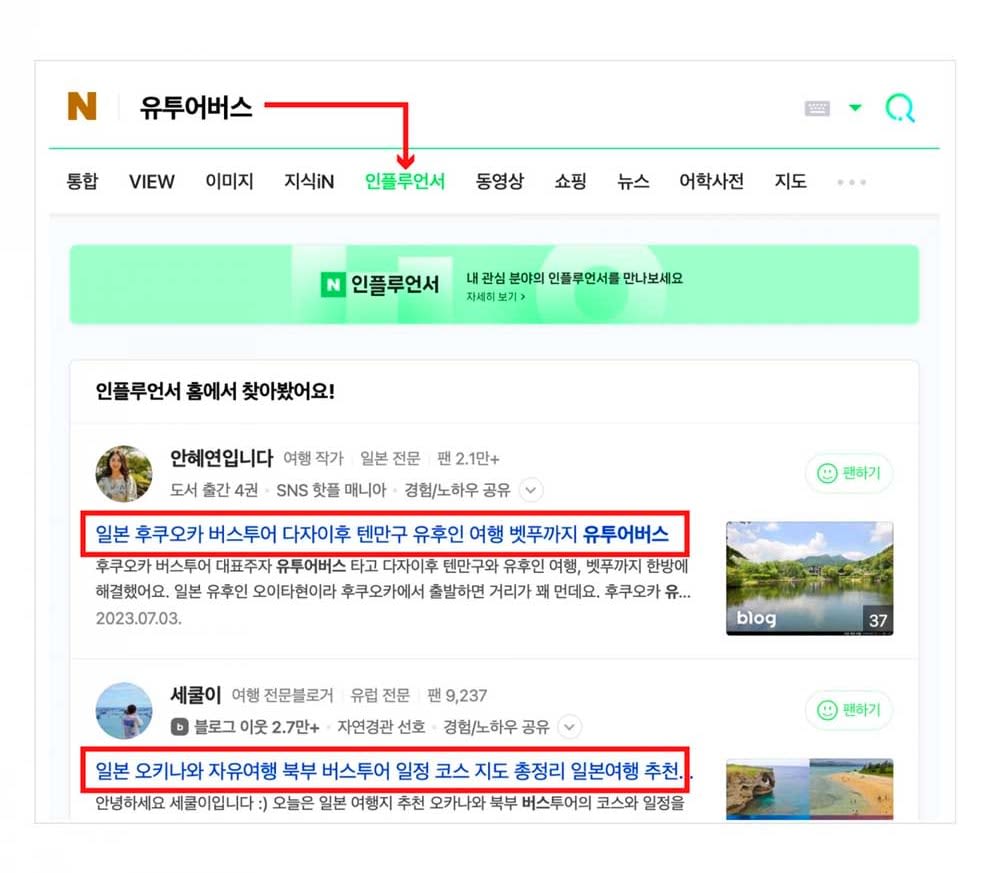Viewport: 1000px width, 873px height.
Task: Click the SNS 핫플 매니아 keyword
Action: (x=331, y=490)
